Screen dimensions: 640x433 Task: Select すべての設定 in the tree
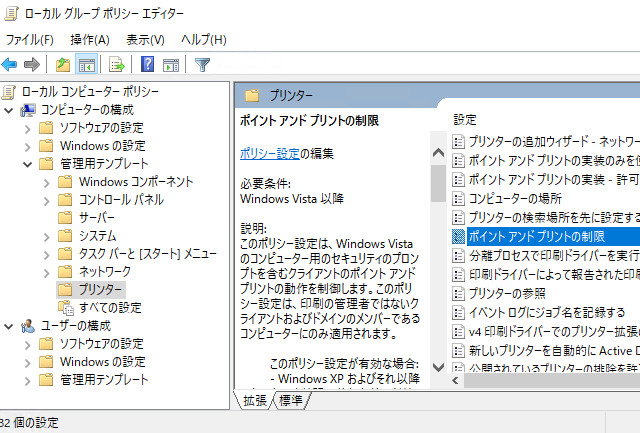tap(110, 308)
